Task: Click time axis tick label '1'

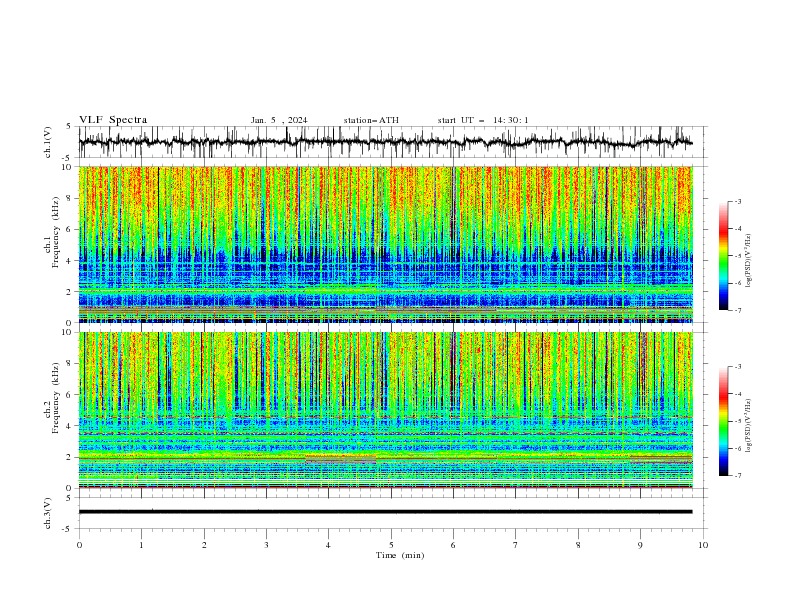Action: pos(141,545)
